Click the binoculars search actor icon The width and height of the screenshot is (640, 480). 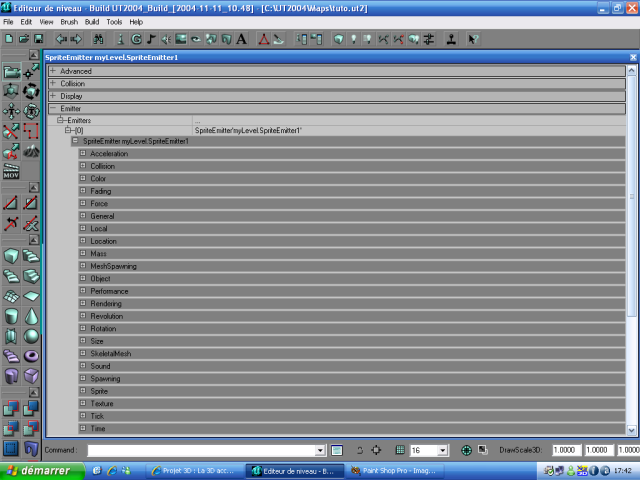coord(98,39)
